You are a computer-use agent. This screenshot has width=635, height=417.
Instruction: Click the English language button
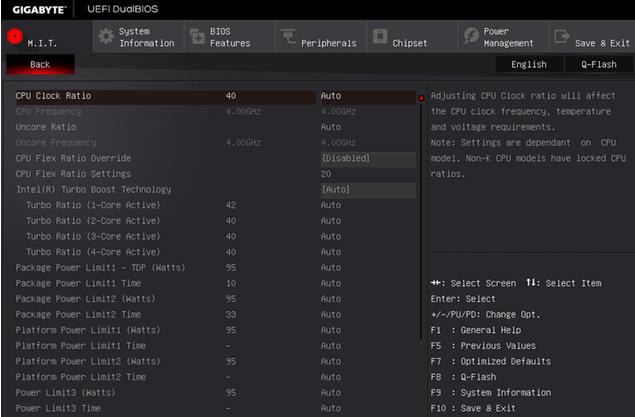[529, 64]
